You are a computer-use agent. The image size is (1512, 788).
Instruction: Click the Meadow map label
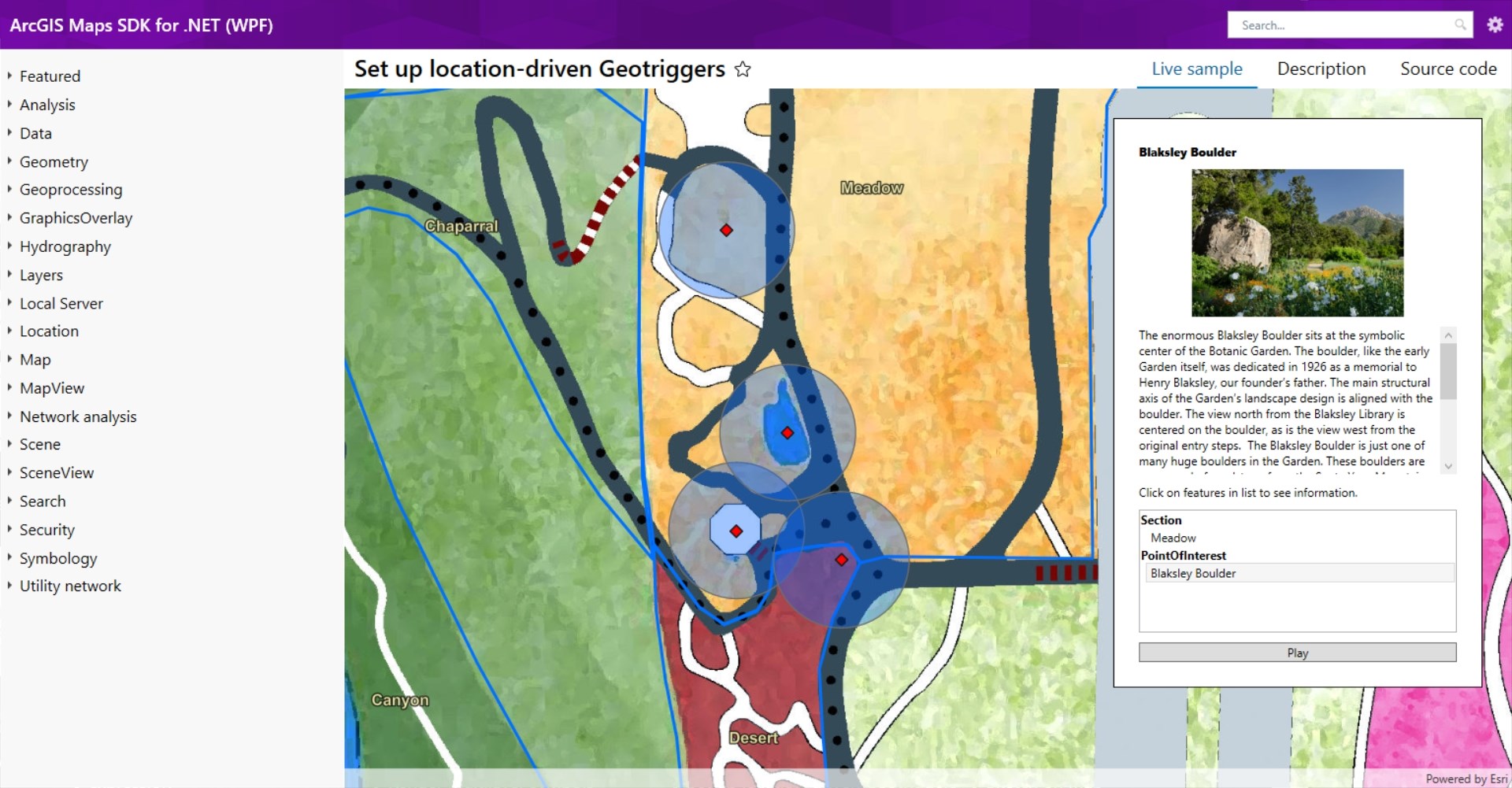(872, 188)
